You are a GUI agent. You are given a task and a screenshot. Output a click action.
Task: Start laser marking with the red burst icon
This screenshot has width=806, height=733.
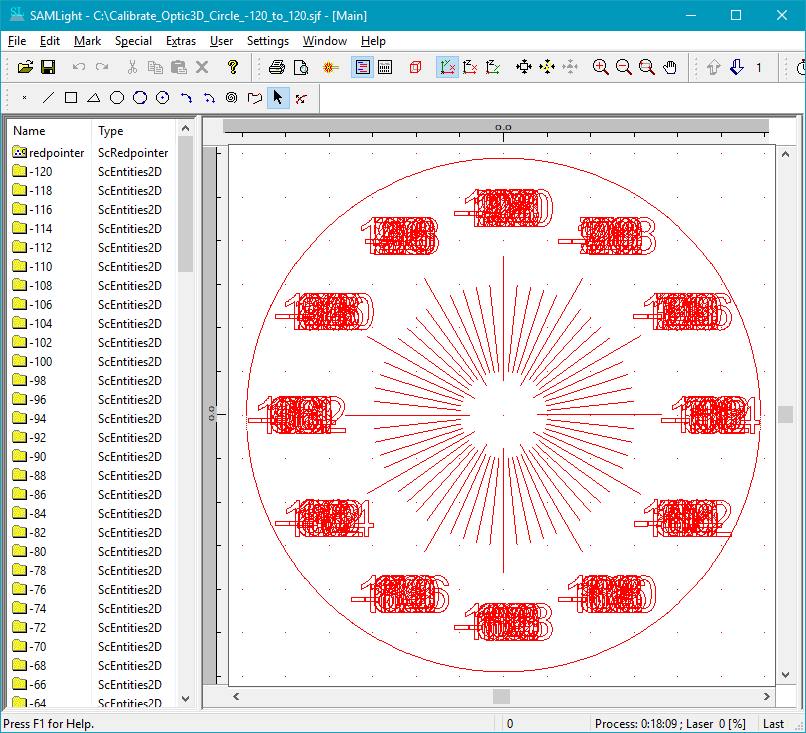coord(331,67)
